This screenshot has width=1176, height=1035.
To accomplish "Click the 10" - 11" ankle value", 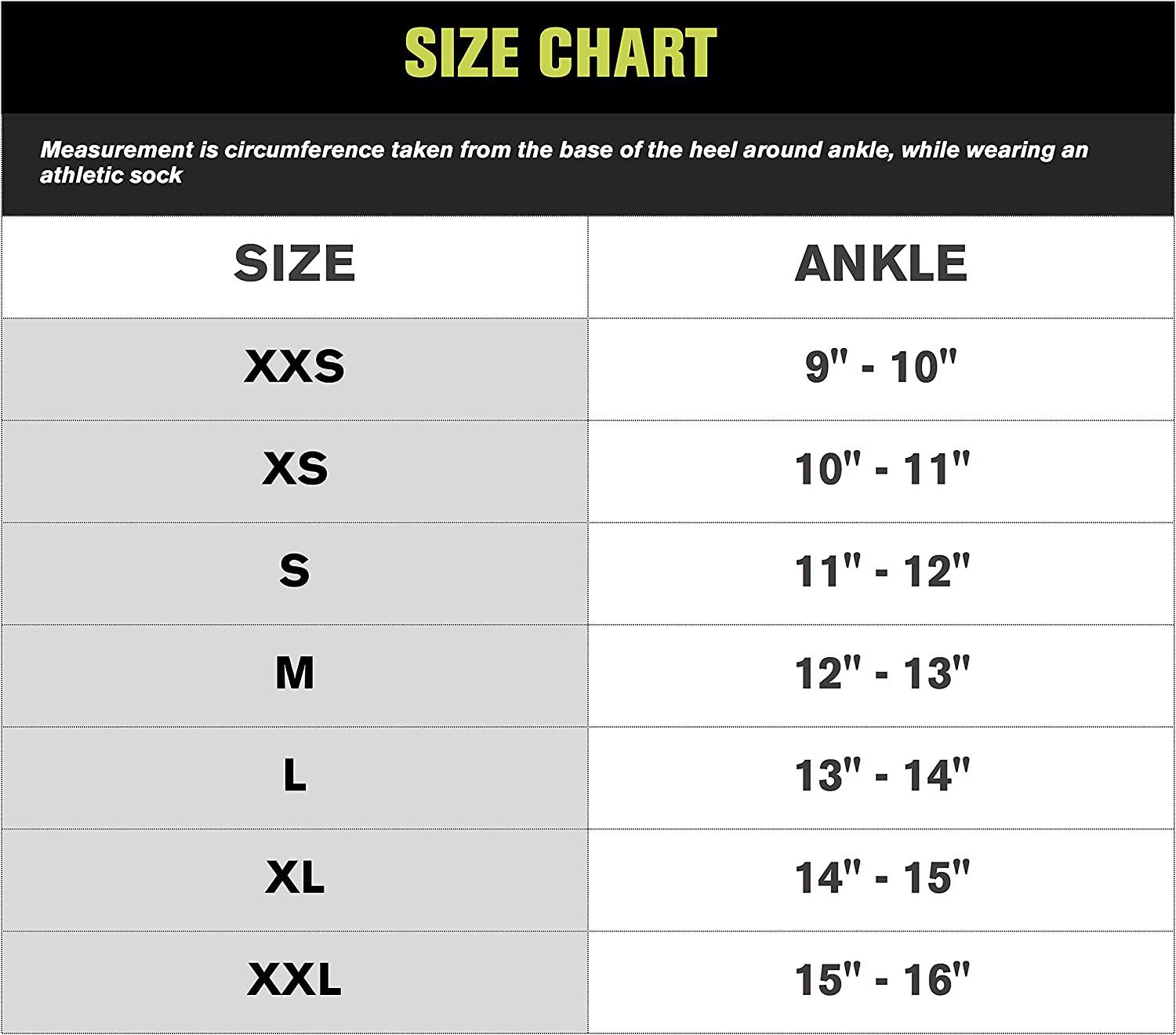I will point(881,469).
